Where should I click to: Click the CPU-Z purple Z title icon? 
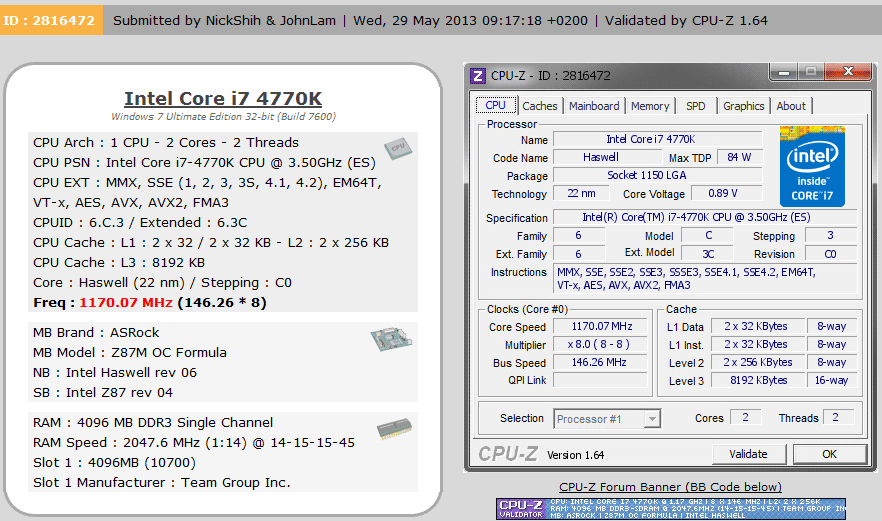[478, 75]
